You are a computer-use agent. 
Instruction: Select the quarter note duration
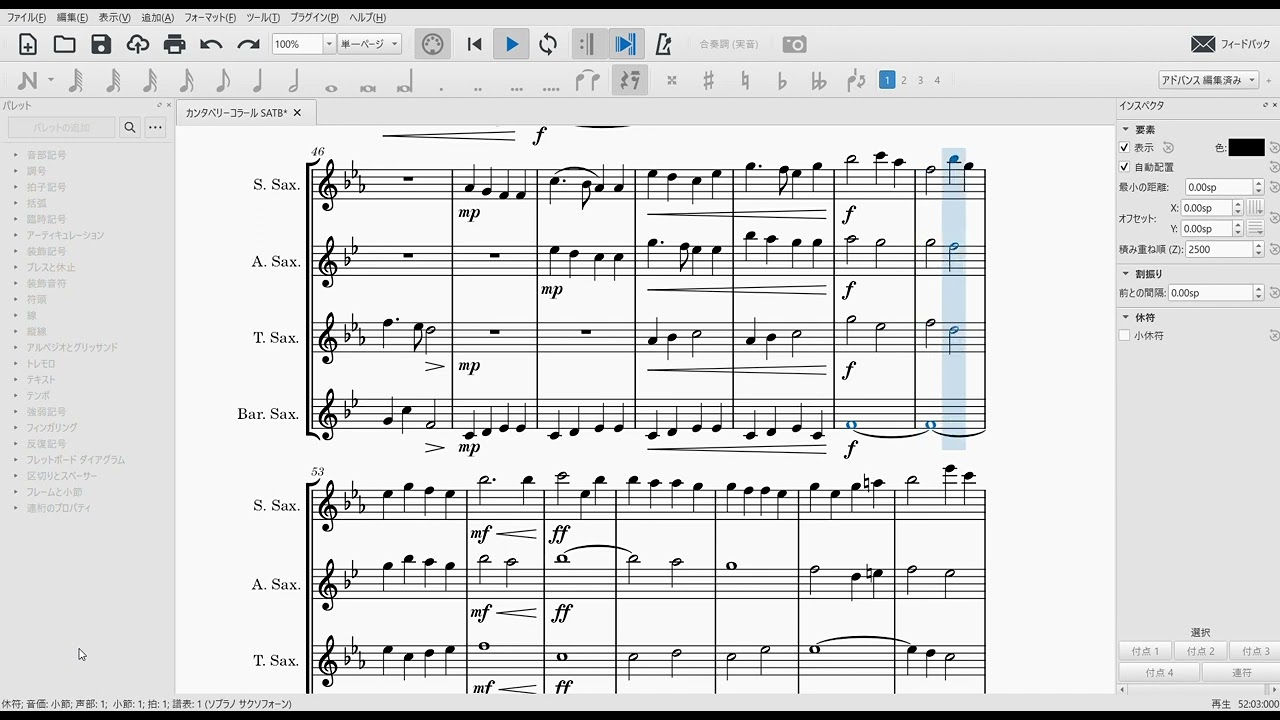pos(258,81)
